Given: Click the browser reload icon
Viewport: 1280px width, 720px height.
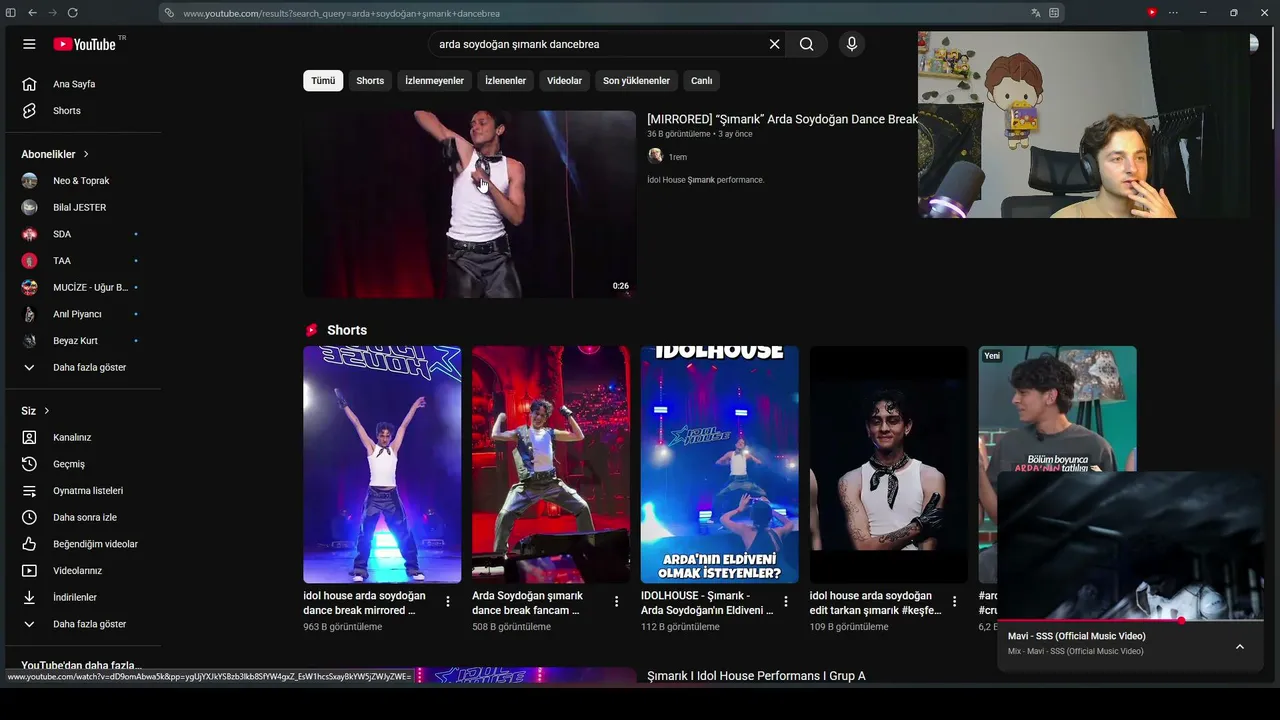Looking at the screenshot, I should [72, 13].
